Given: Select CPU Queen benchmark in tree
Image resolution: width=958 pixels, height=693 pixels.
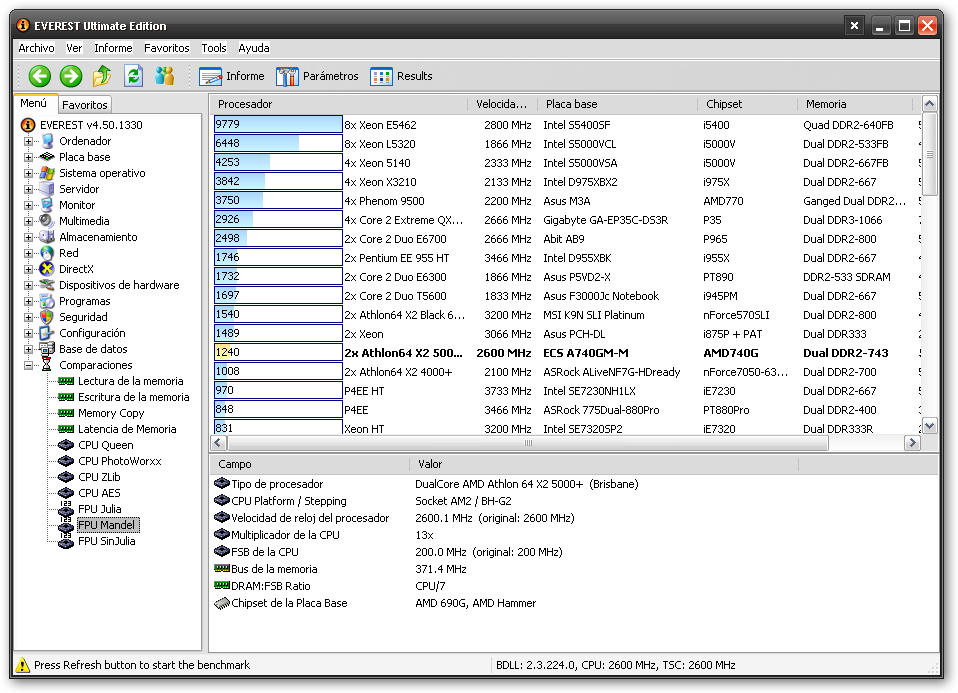Looking at the screenshot, I should [x=105, y=445].
